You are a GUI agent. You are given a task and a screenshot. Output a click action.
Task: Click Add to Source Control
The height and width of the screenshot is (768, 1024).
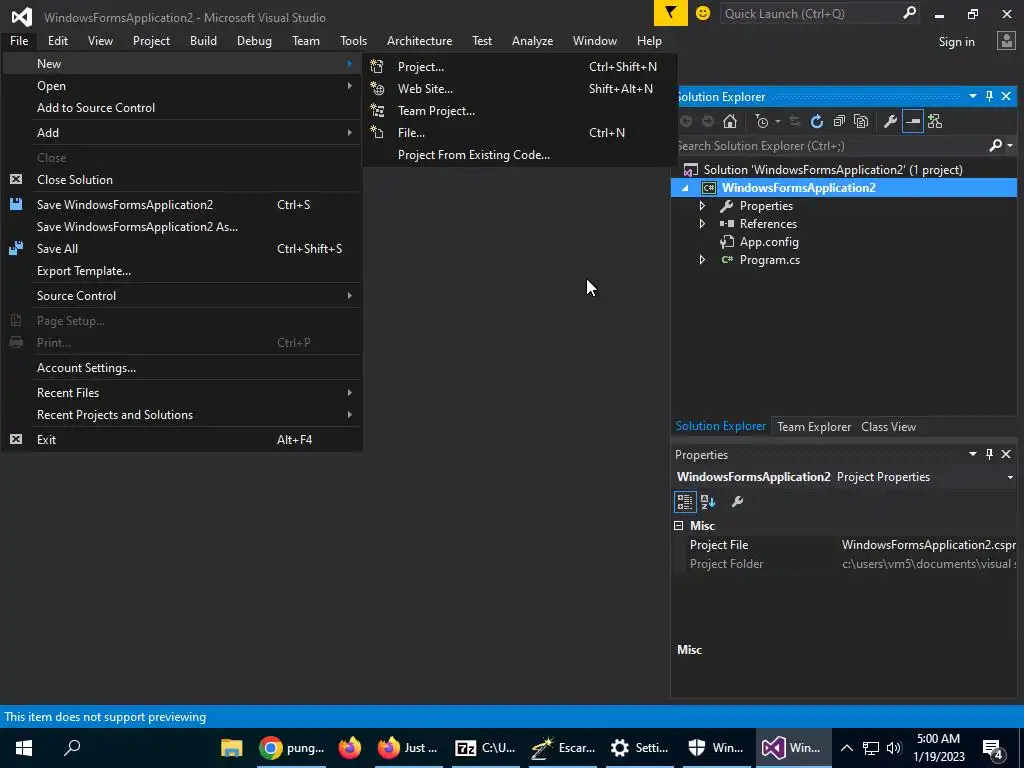tap(182, 108)
